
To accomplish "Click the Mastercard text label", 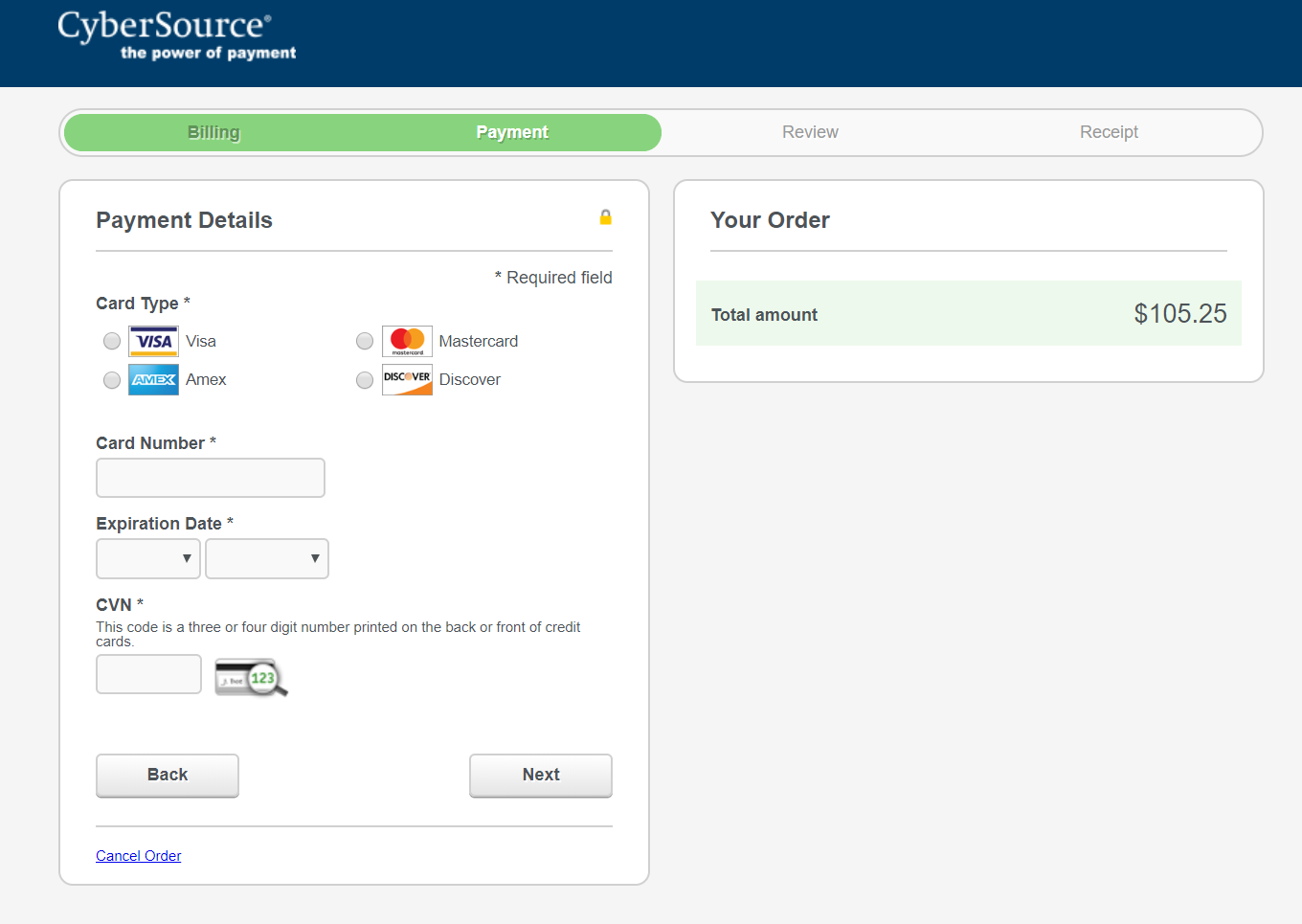I will (479, 341).
